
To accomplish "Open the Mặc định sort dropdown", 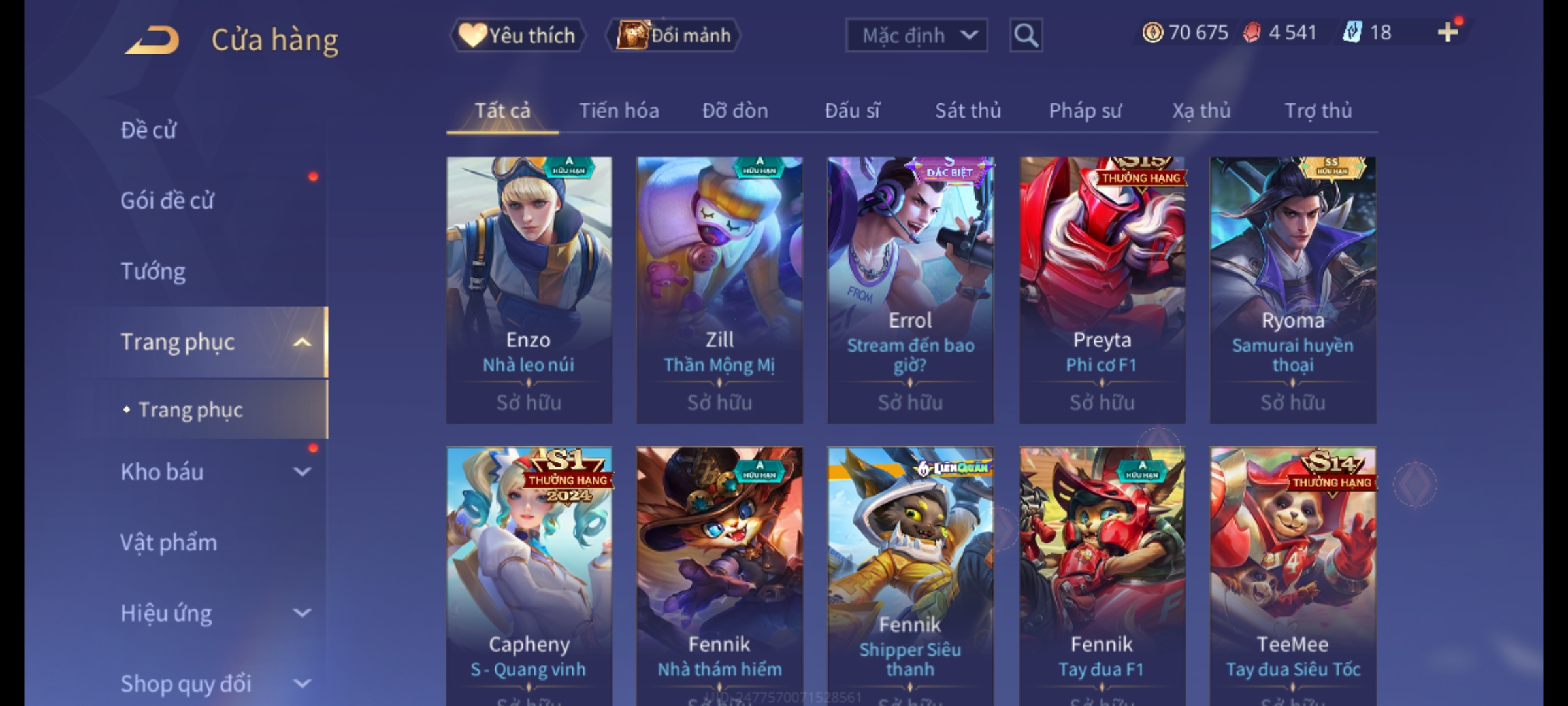I will [916, 35].
